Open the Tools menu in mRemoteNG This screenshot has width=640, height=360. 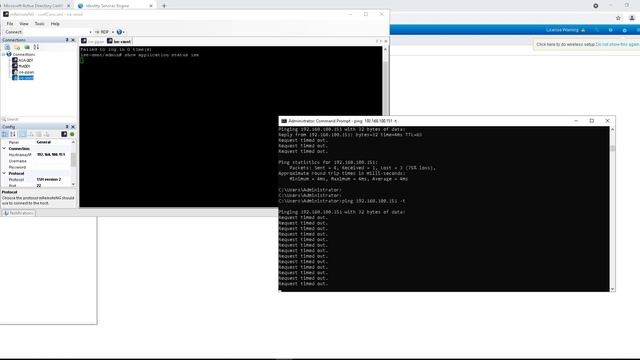coord(40,24)
